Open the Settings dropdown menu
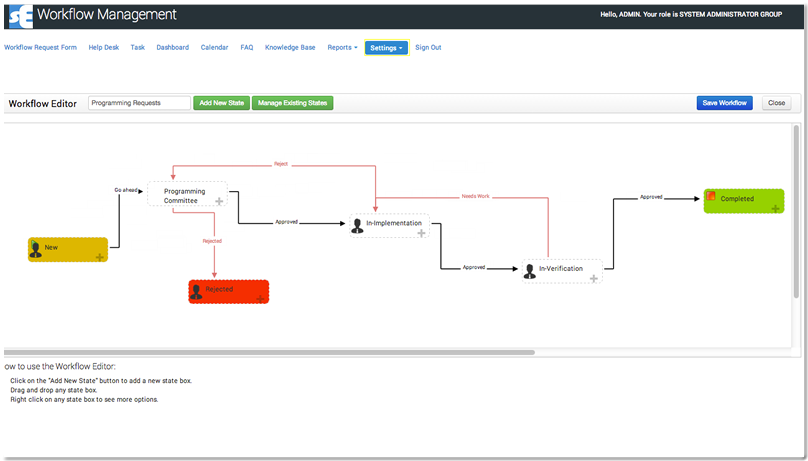The width and height of the screenshot is (808, 461). [x=386, y=47]
